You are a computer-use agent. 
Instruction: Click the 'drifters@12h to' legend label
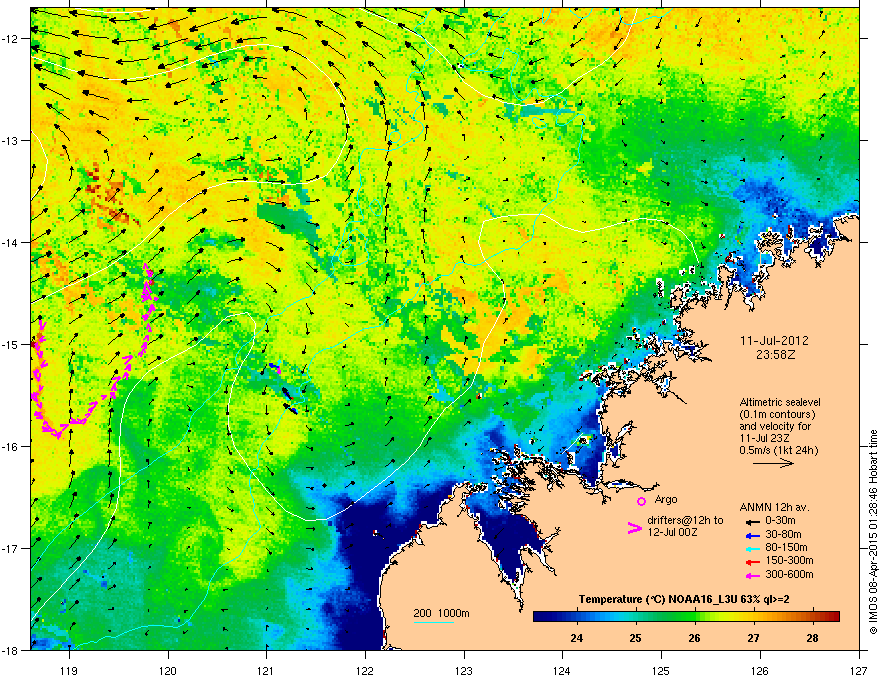click(x=685, y=520)
